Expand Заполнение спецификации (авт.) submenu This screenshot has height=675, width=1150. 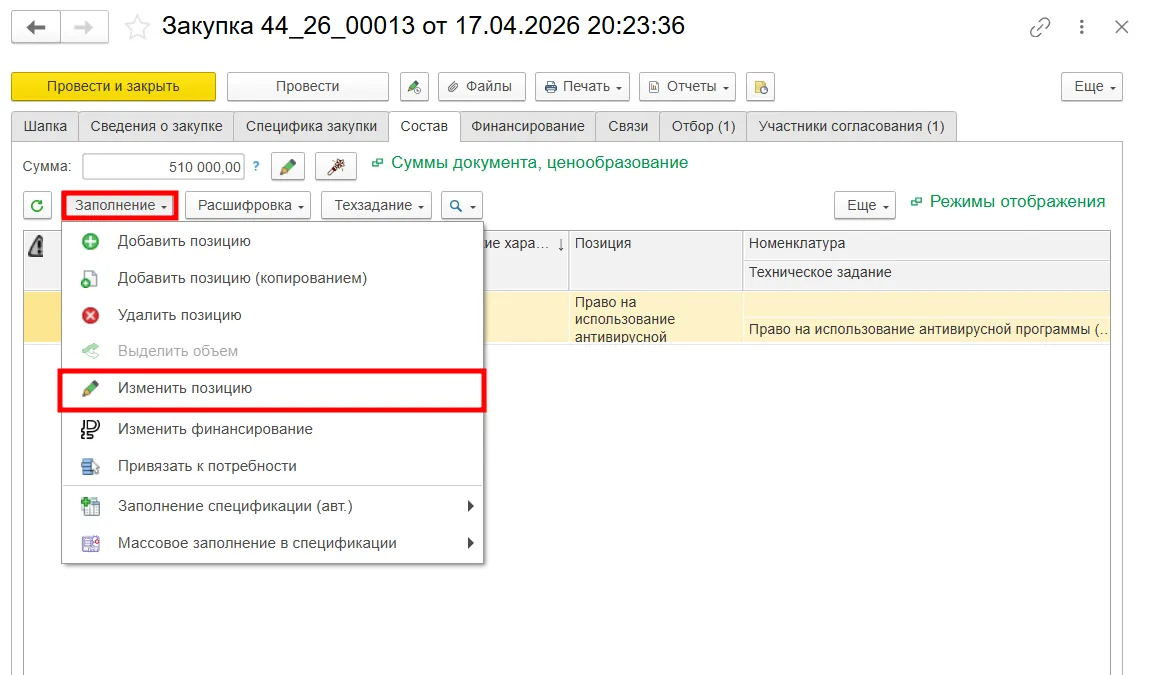[x=271, y=506]
